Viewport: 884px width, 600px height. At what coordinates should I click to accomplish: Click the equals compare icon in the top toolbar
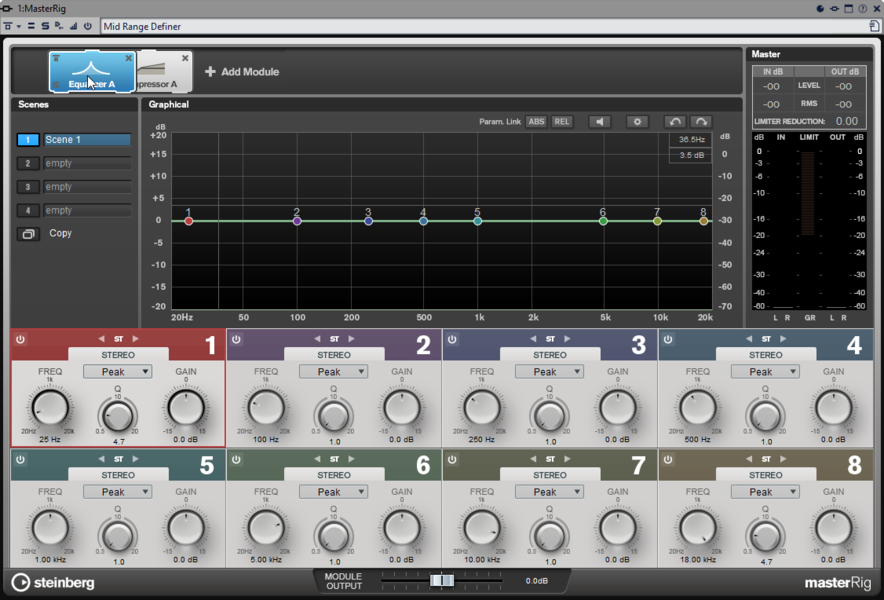(x=32, y=27)
